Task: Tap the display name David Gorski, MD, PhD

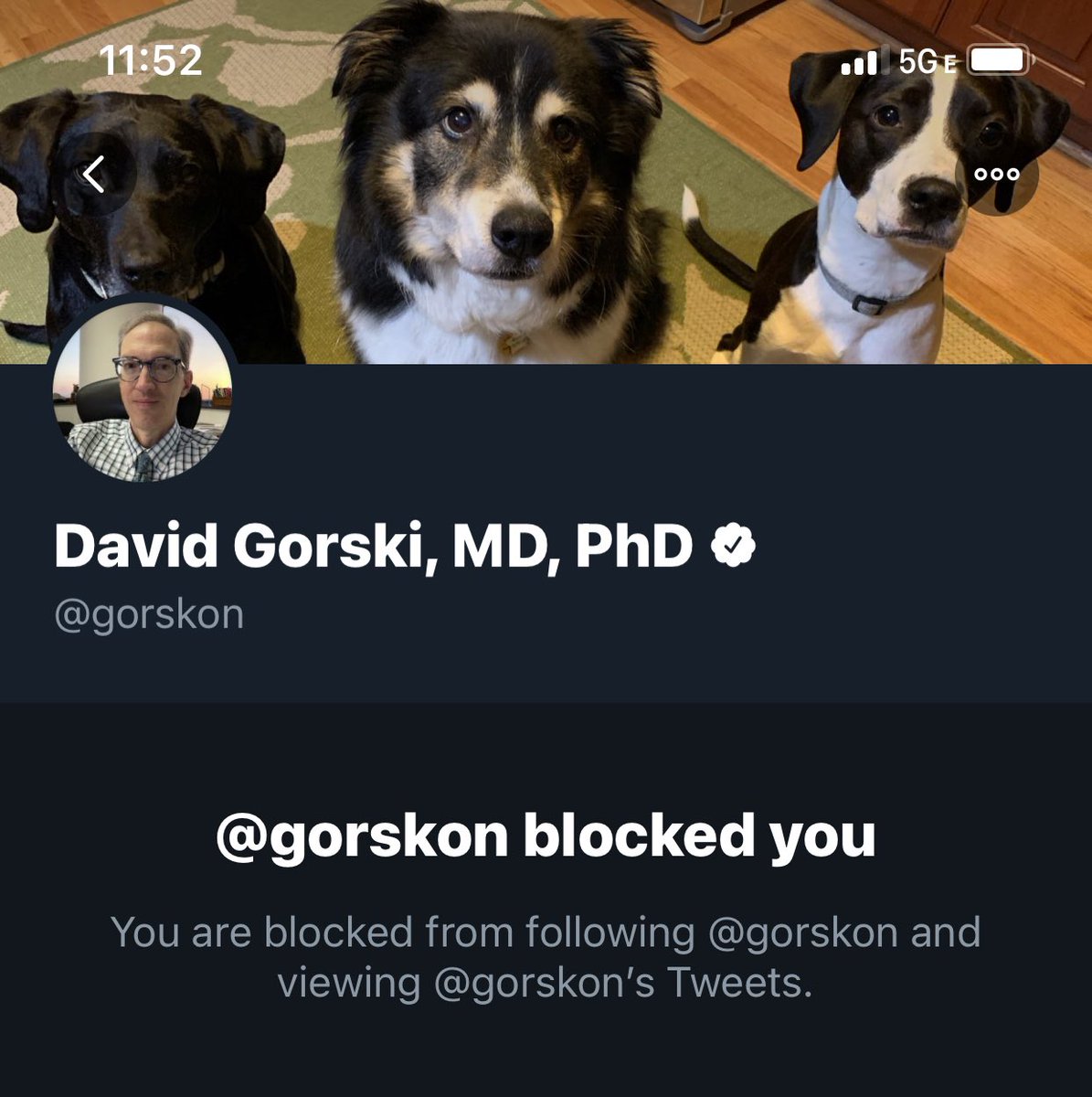Action: (x=373, y=546)
